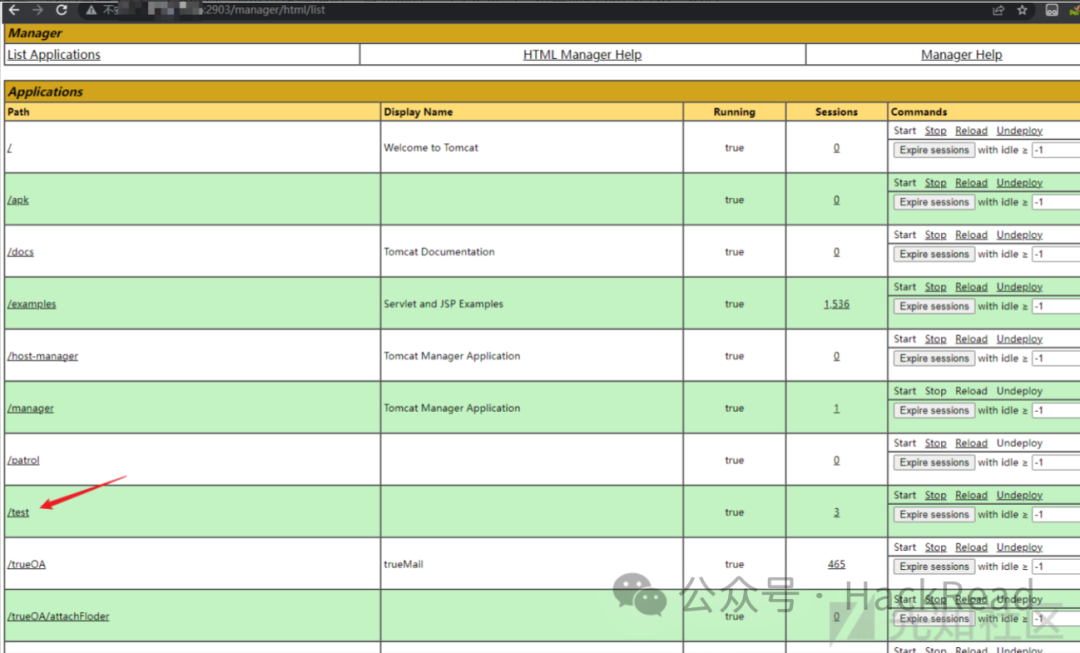Expire sessions for root / application
This screenshot has height=653, width=1080.
pos(934,150)
